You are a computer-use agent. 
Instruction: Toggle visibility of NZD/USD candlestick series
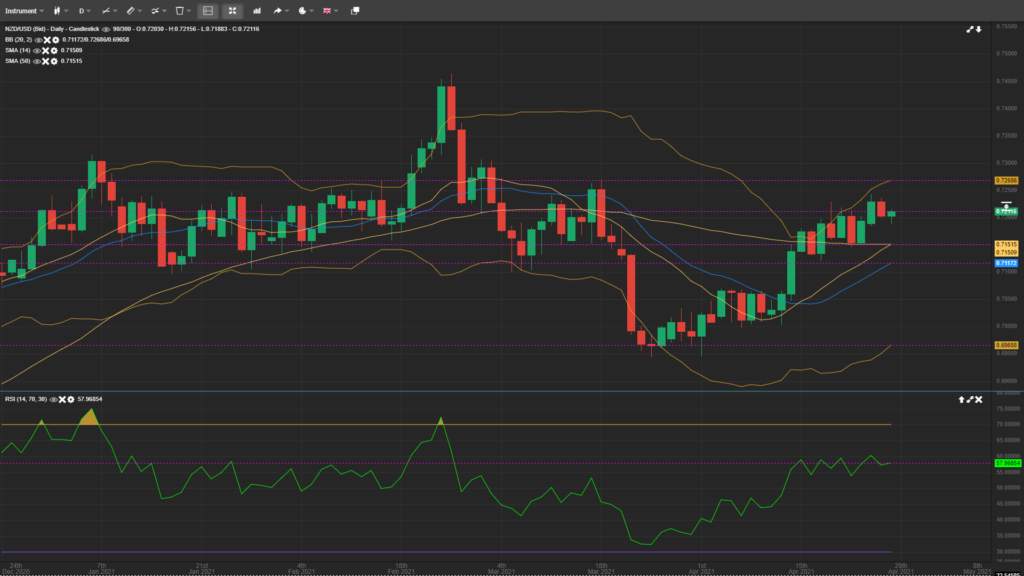pyautogui.click(x=106, y=29)
